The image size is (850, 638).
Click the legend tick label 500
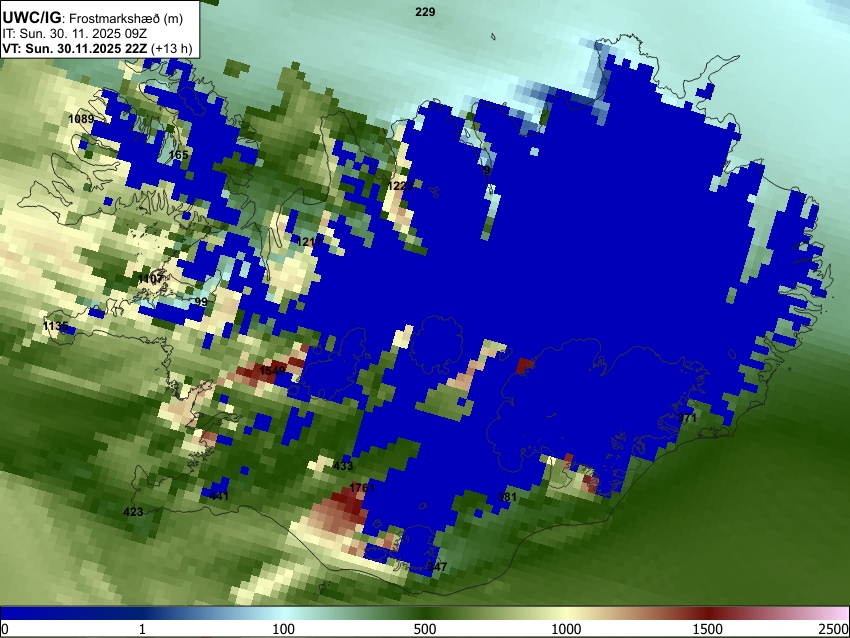pyautogui.click(x=425, y=629)
